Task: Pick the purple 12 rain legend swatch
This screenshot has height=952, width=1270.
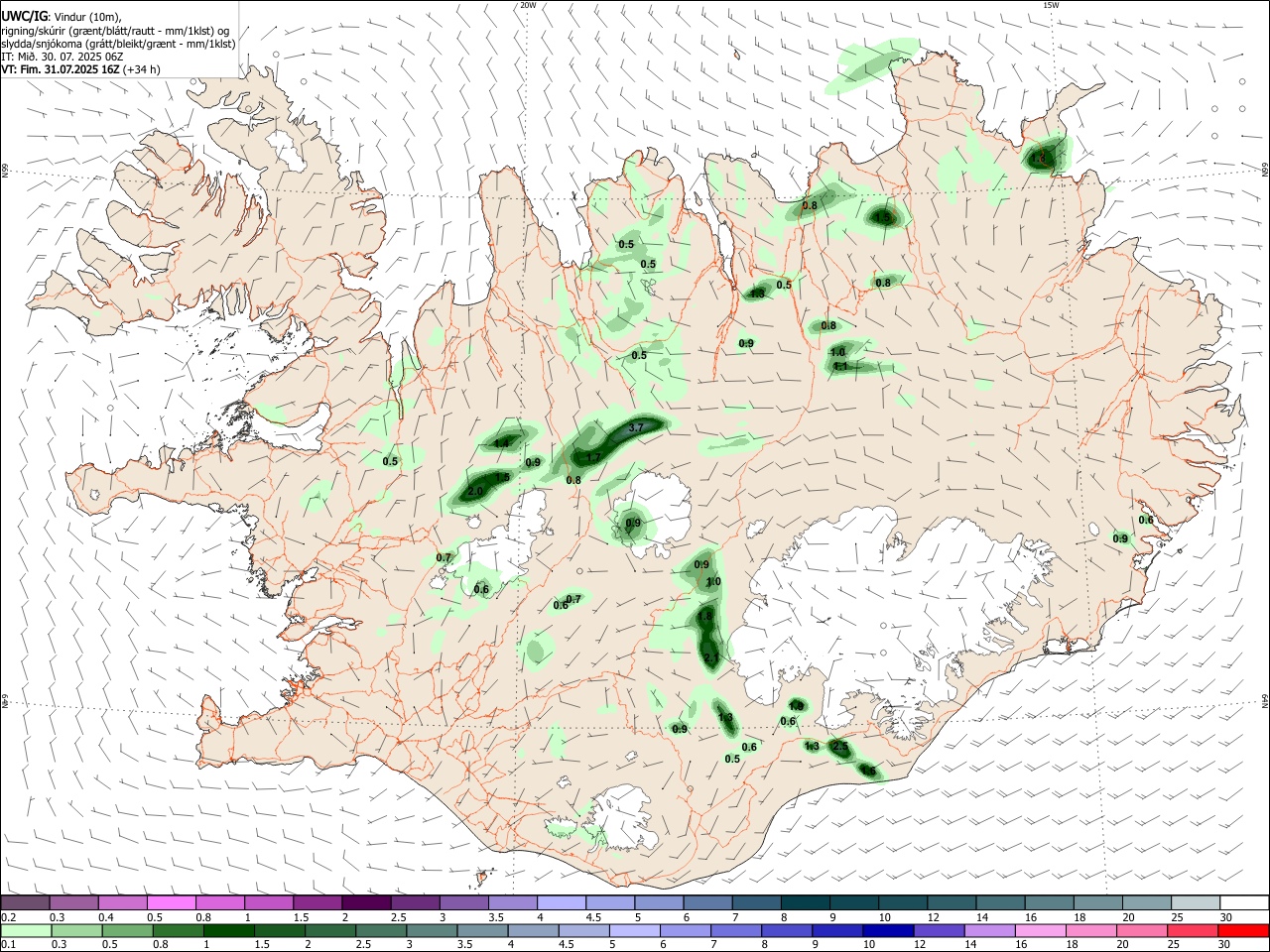Action: tap(937, 931)
